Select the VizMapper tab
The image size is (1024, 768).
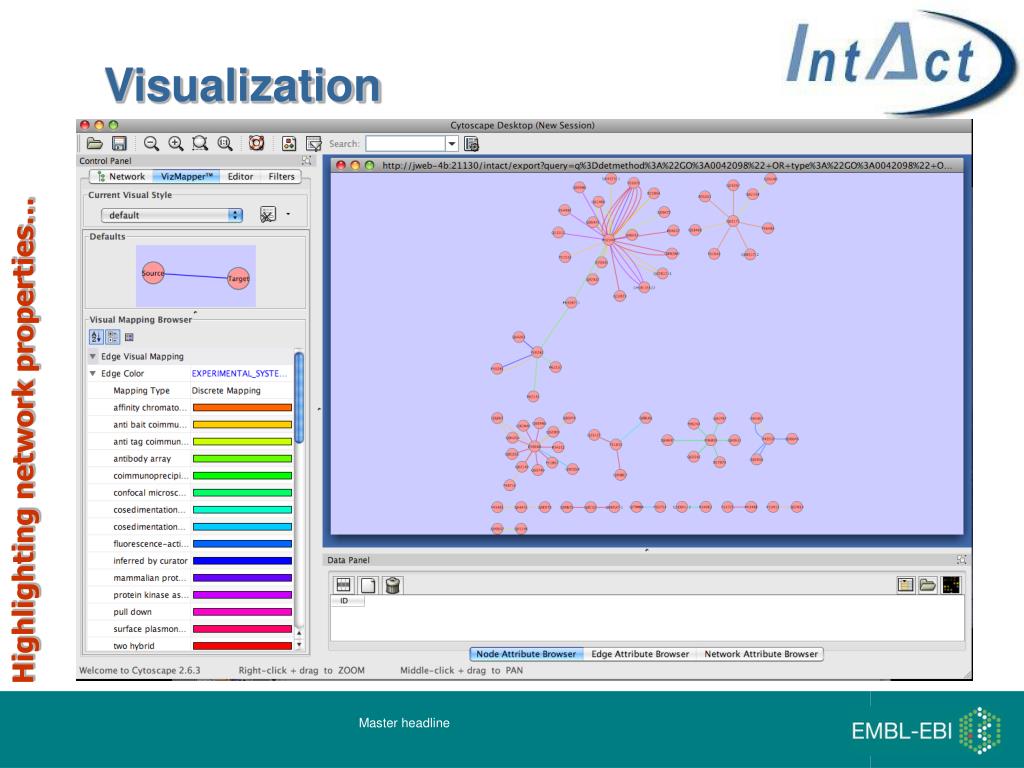[187, 176]
